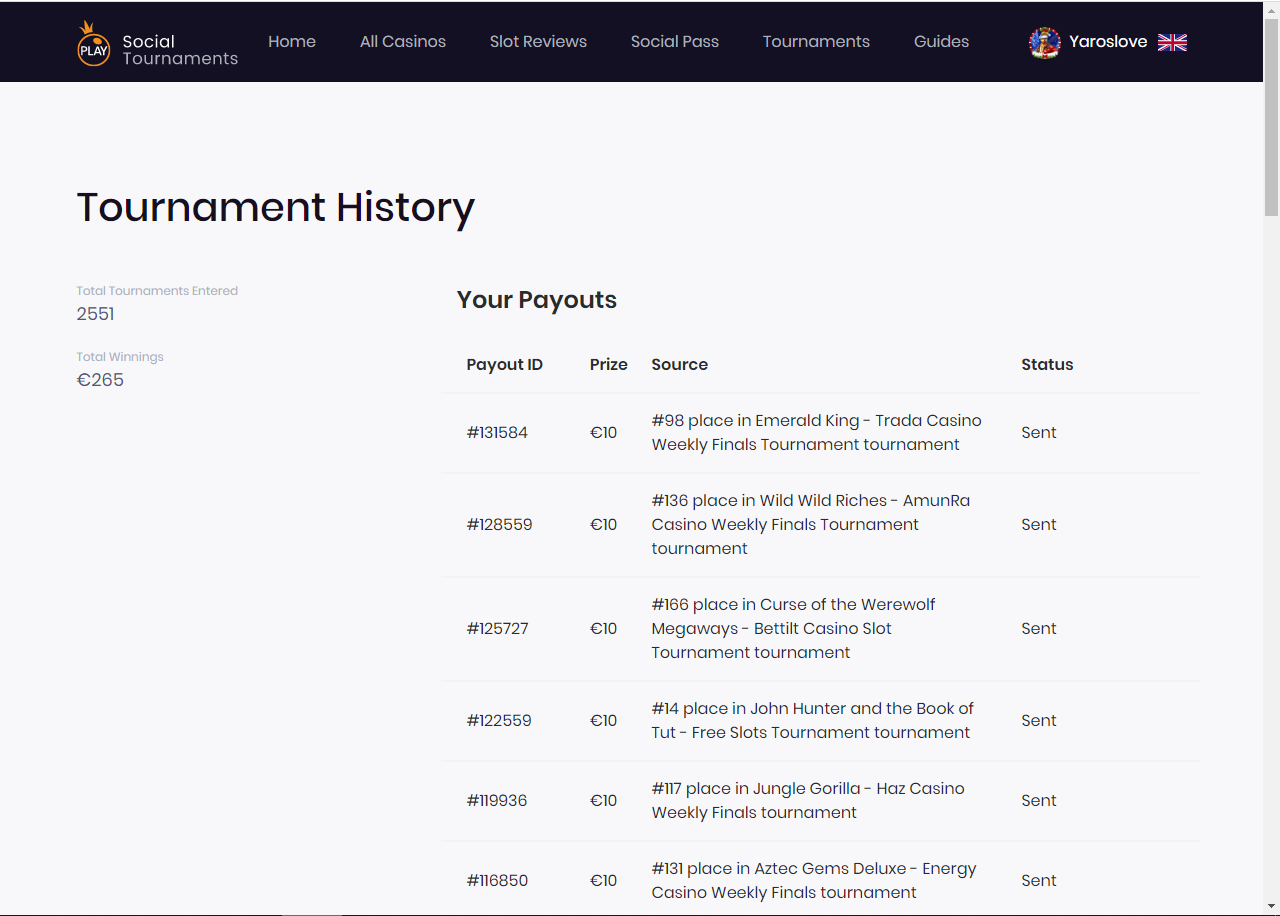Open Slot Reviews section
1280x916 pixels.
click(x=538, y=42)
